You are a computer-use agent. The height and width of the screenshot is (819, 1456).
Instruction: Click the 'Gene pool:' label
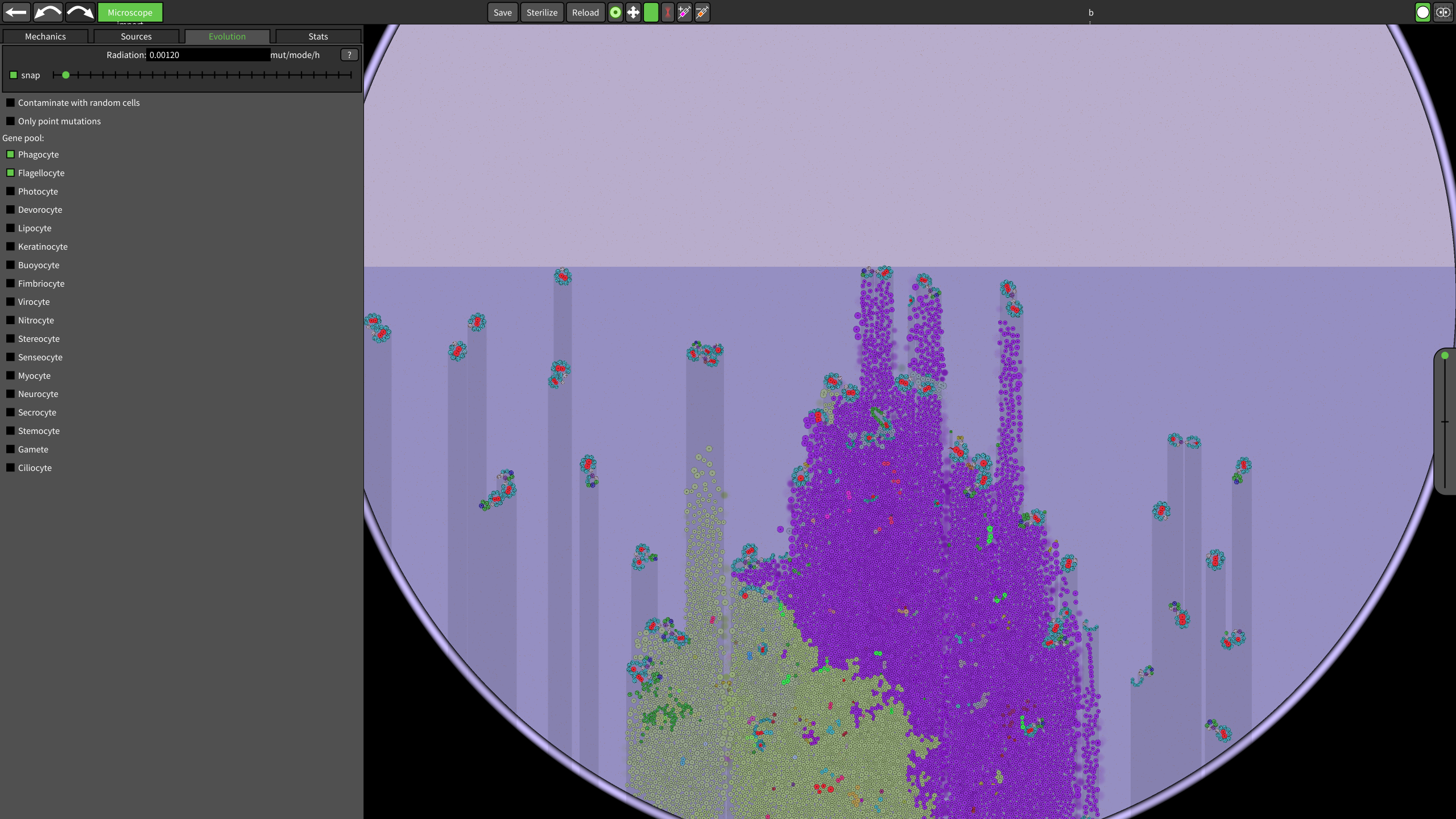(x=23, y=138)
